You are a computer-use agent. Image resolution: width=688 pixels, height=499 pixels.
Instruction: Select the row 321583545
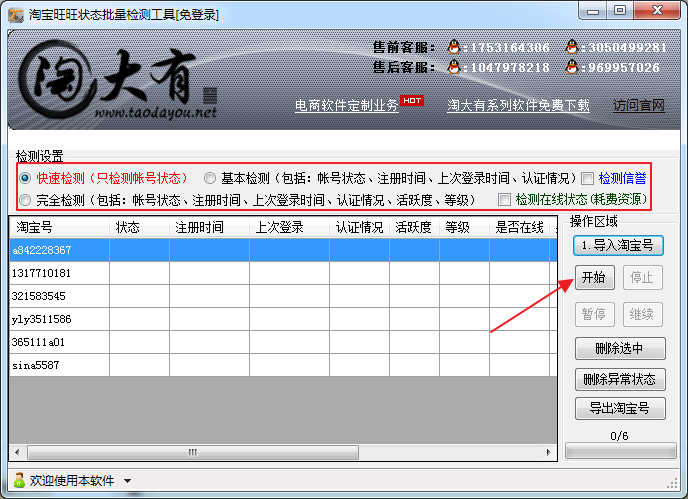[x=283, y=296]
